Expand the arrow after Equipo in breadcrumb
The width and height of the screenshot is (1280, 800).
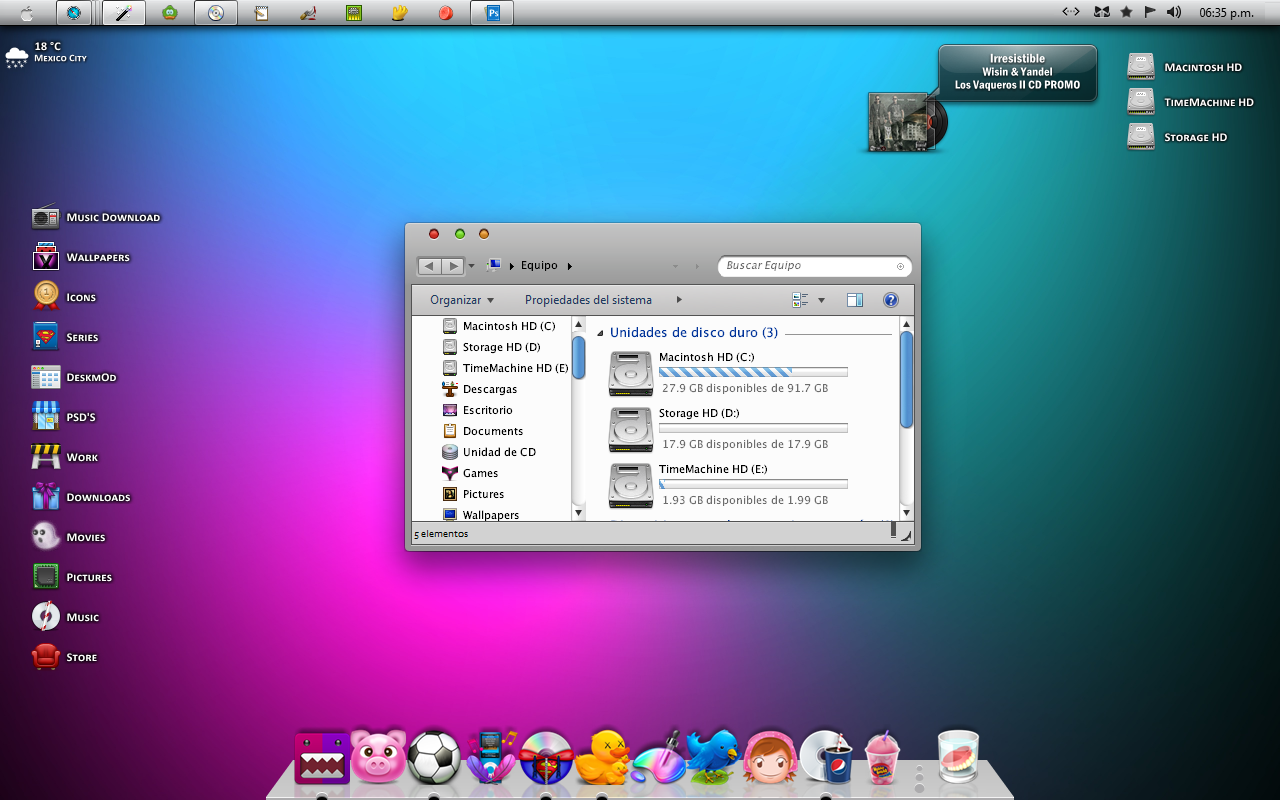click(570, 266)
